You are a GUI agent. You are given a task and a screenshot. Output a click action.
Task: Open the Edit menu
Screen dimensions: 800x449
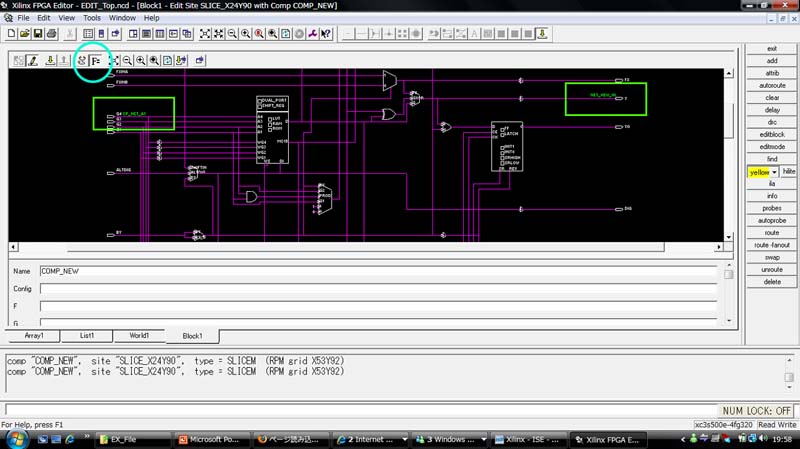[43, 18]
